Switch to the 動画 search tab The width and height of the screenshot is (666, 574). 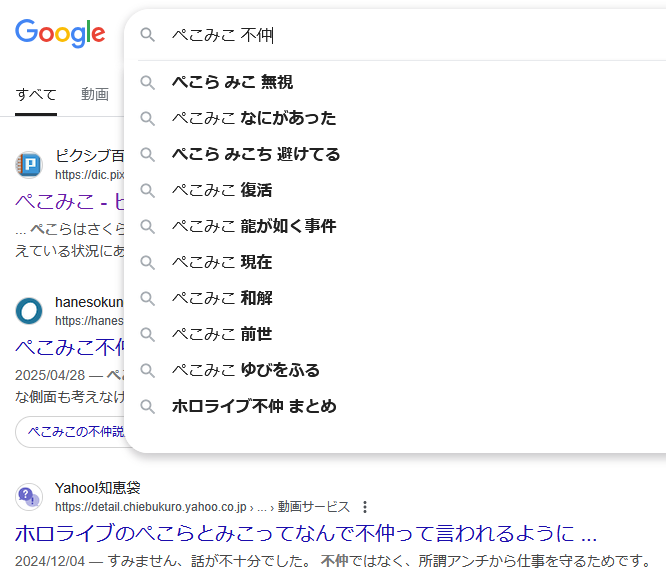pyautogui.click(x=95, y=95)
